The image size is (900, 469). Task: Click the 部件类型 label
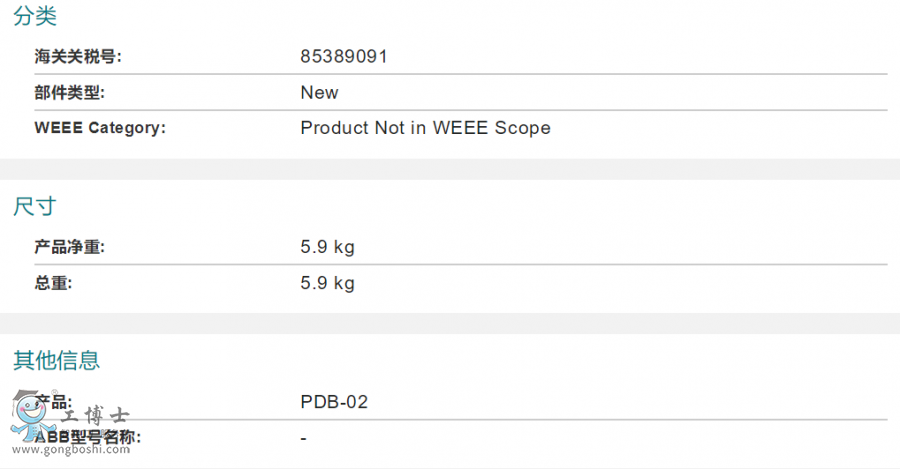(69, 93)
